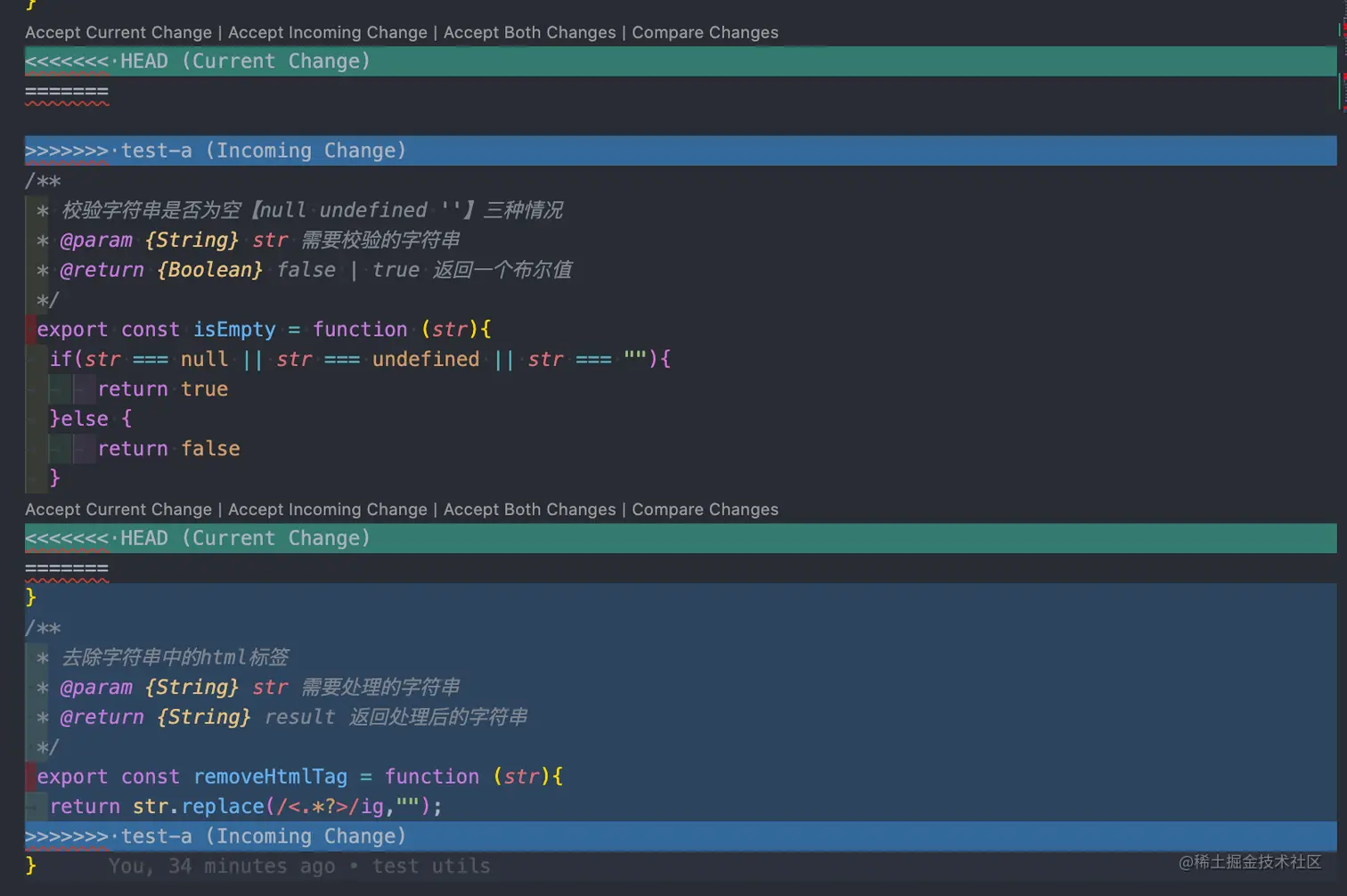Accept Both Changes above the removeHtmlTag conflict
This screenshot has height=896, width=1347.
pos(529,509)
